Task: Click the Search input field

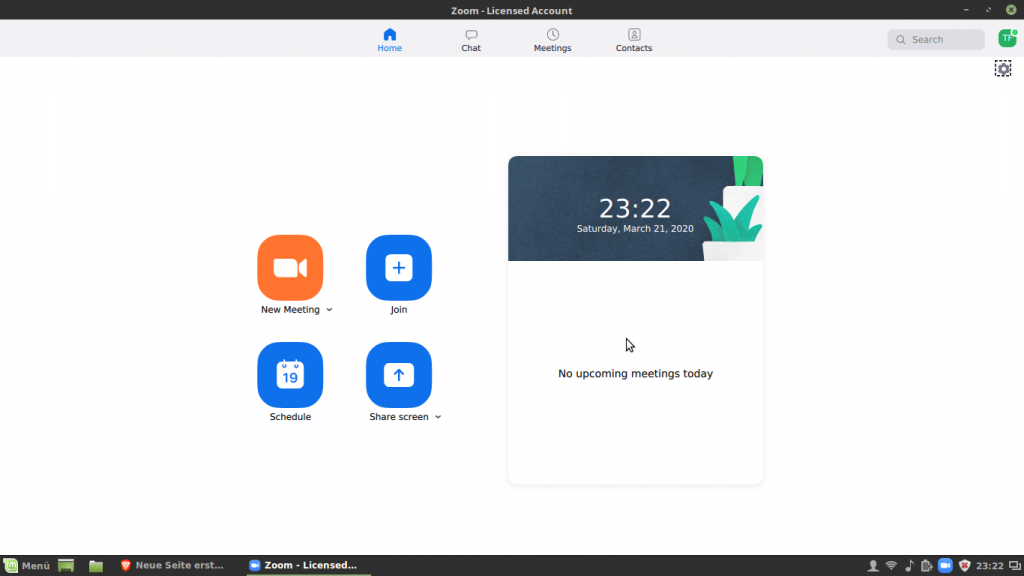Action: point(936,40)
